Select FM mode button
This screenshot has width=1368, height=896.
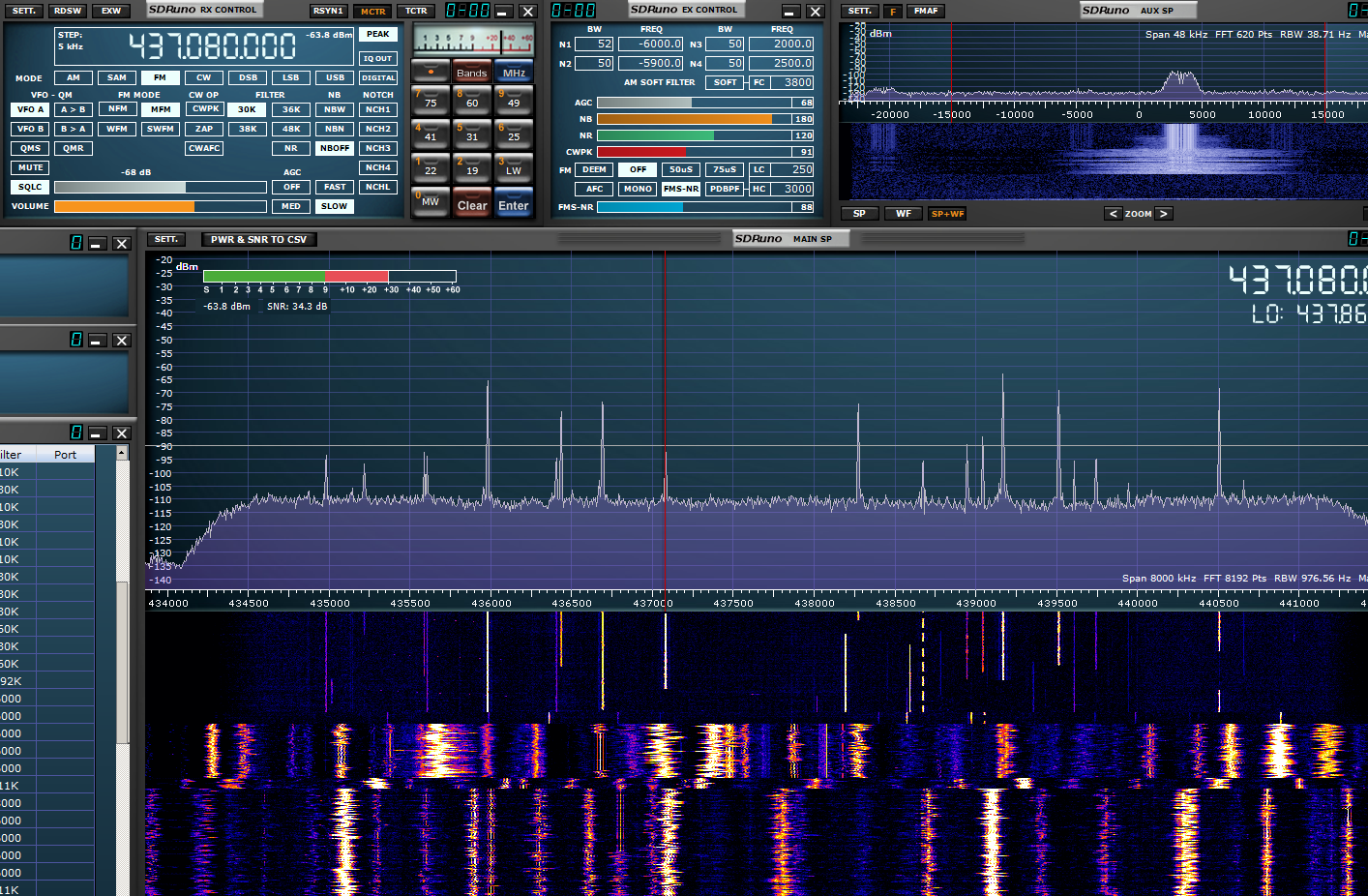(160, 77)
